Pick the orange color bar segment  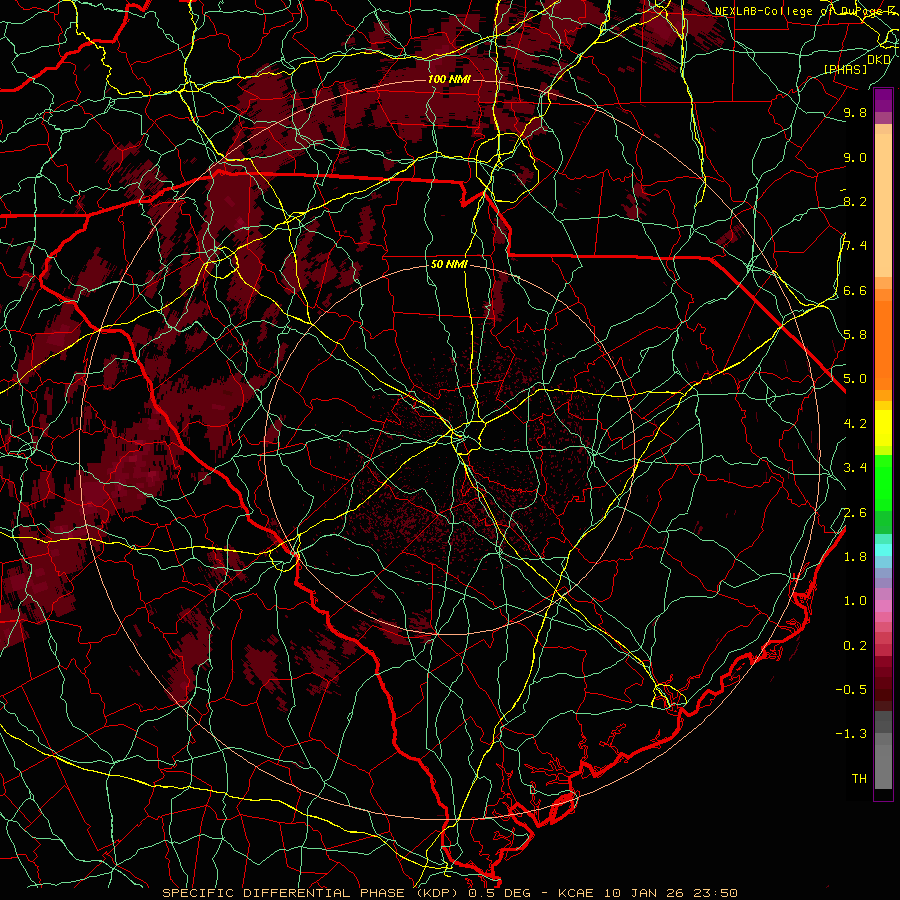[883, 345]
